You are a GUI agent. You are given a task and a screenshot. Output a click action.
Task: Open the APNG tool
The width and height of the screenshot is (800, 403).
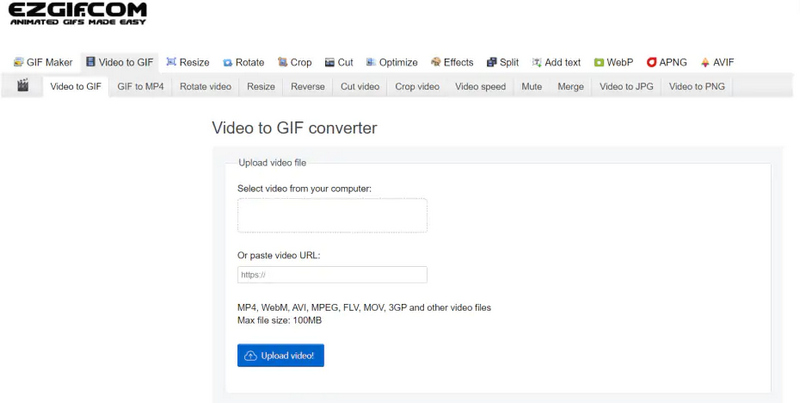[667, 62]
